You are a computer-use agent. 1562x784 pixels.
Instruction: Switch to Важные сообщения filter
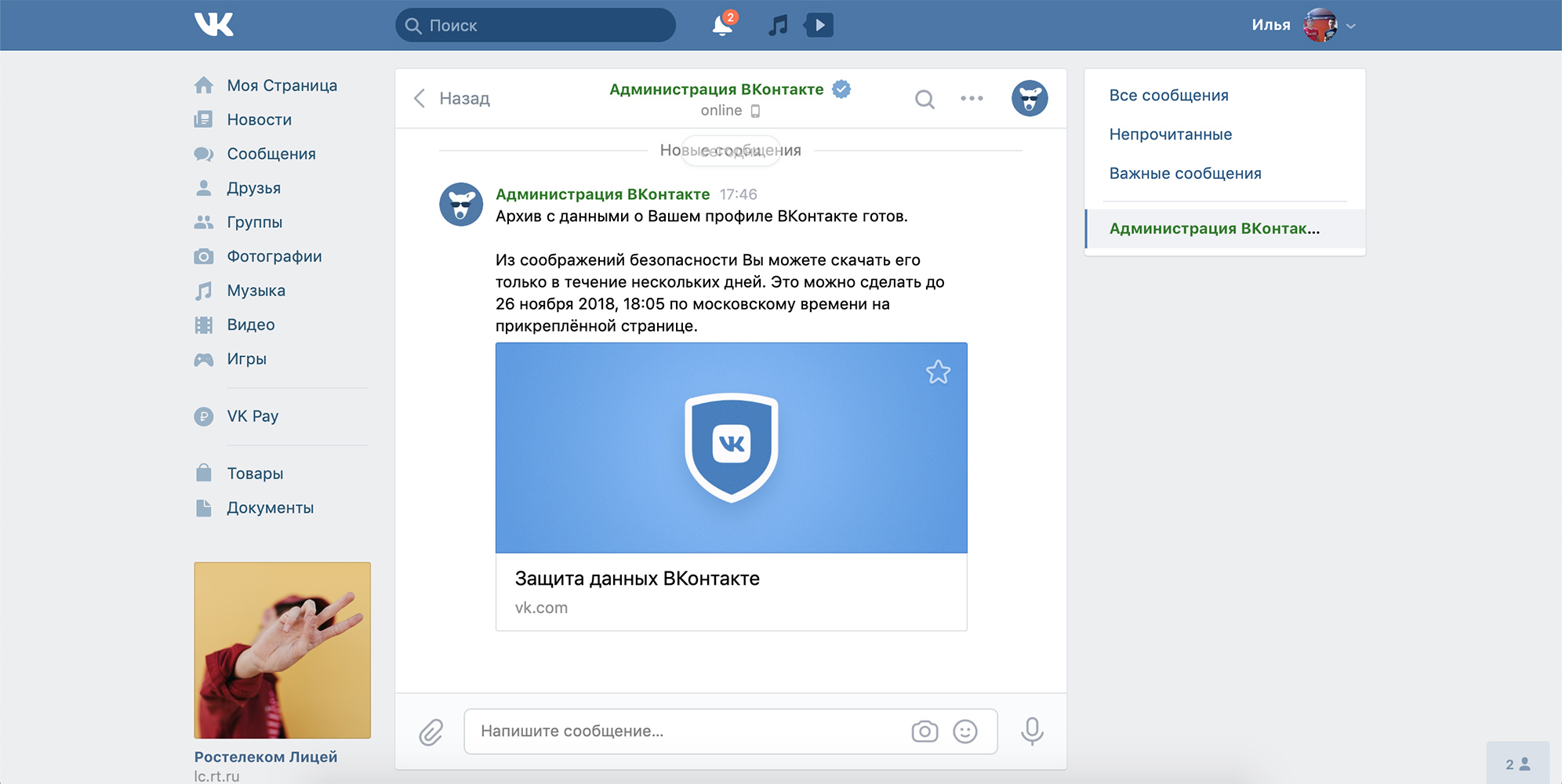click(1185, 173)
